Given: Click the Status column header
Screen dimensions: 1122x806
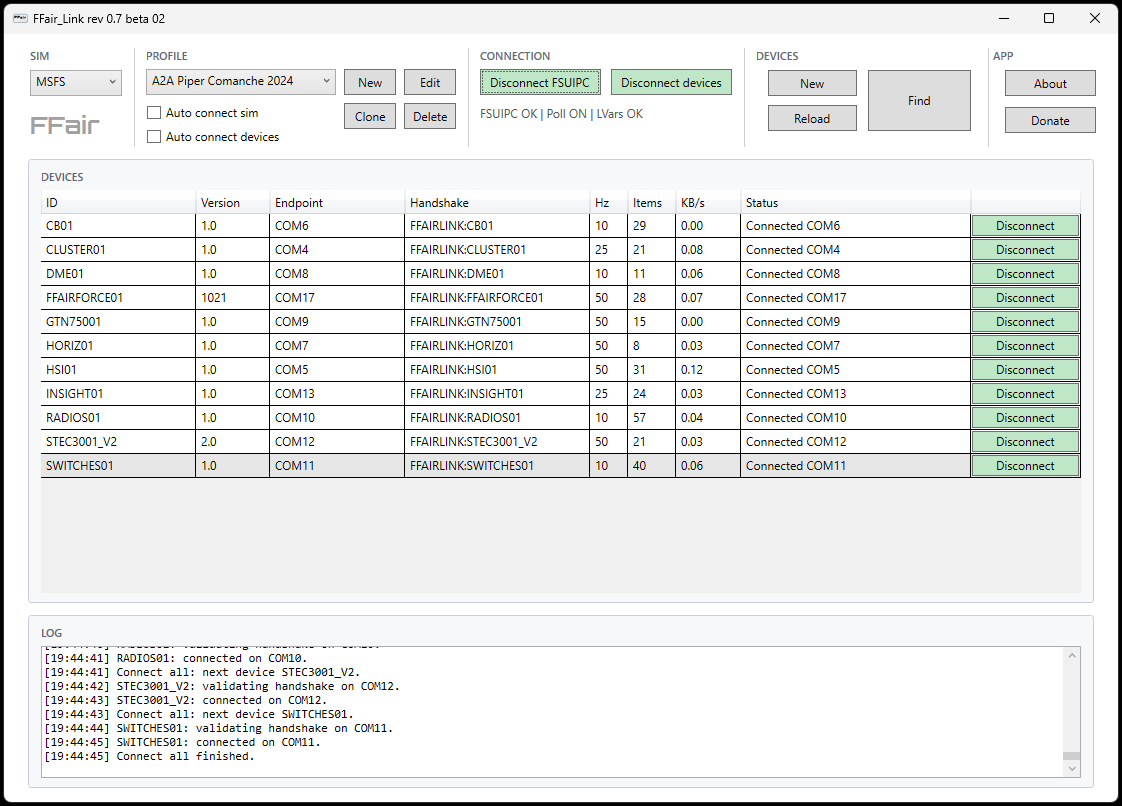Looking at the screenshot, I should pos(856,203).
